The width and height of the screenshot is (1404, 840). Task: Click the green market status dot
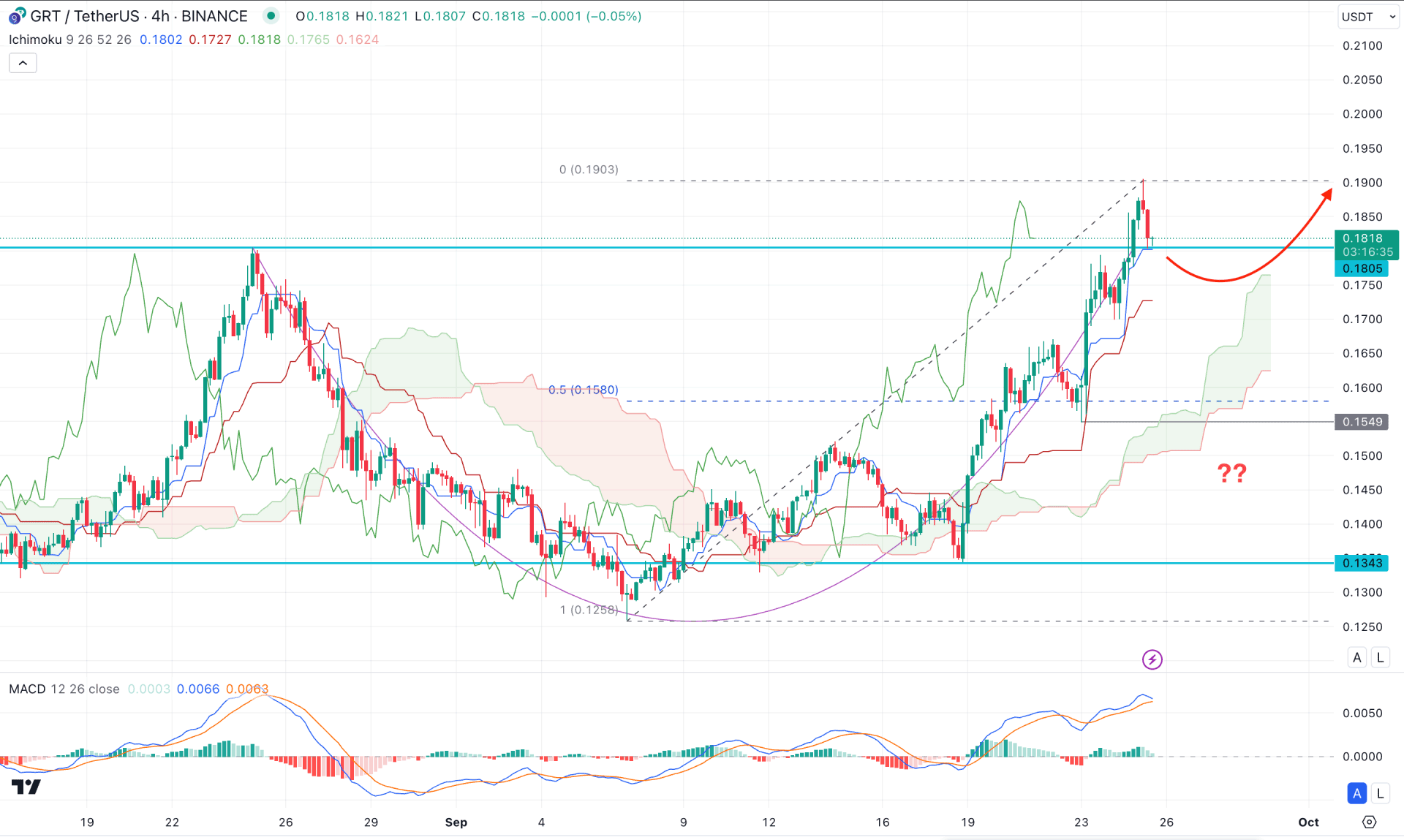pyautogui.click(x=271, y=15)
